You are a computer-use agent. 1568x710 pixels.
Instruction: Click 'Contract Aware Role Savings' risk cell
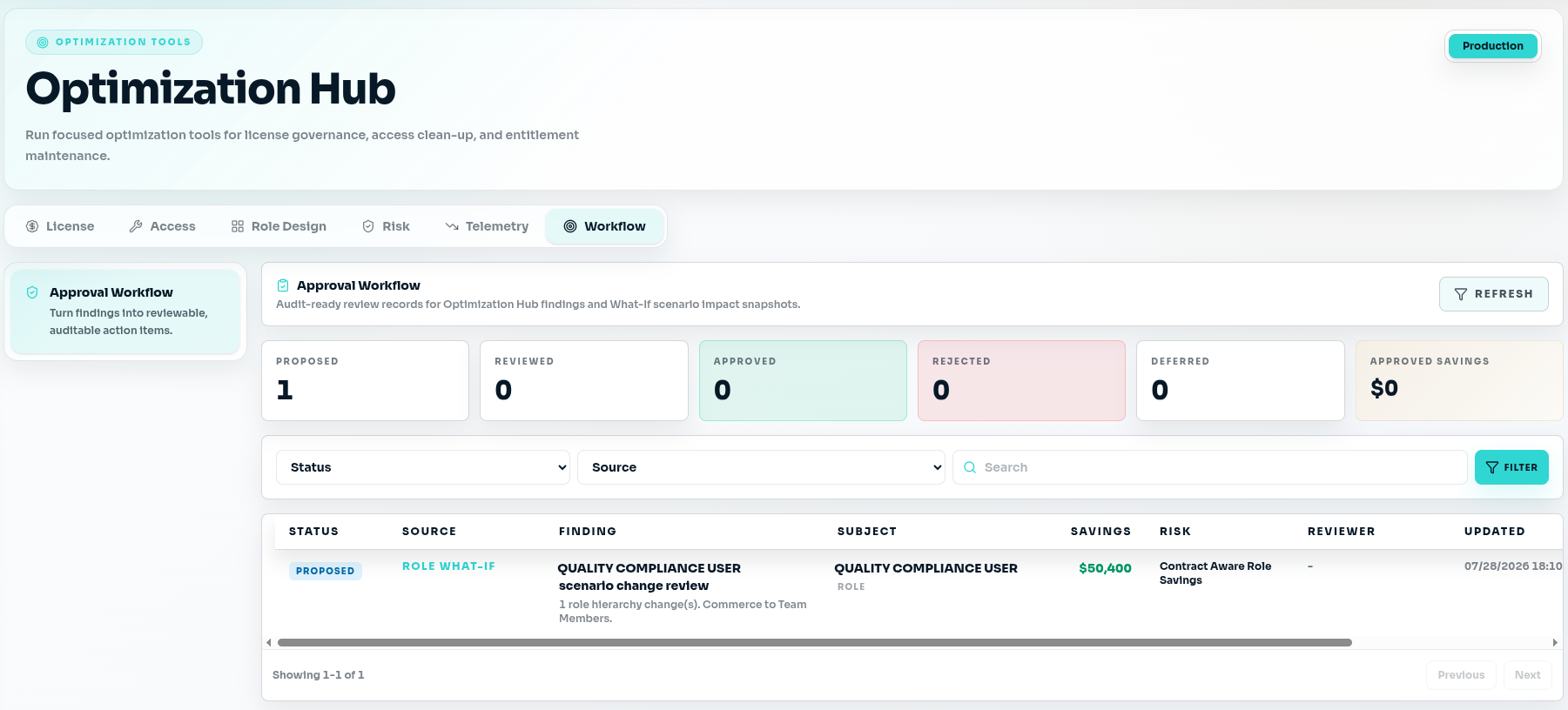point(1215,573)
